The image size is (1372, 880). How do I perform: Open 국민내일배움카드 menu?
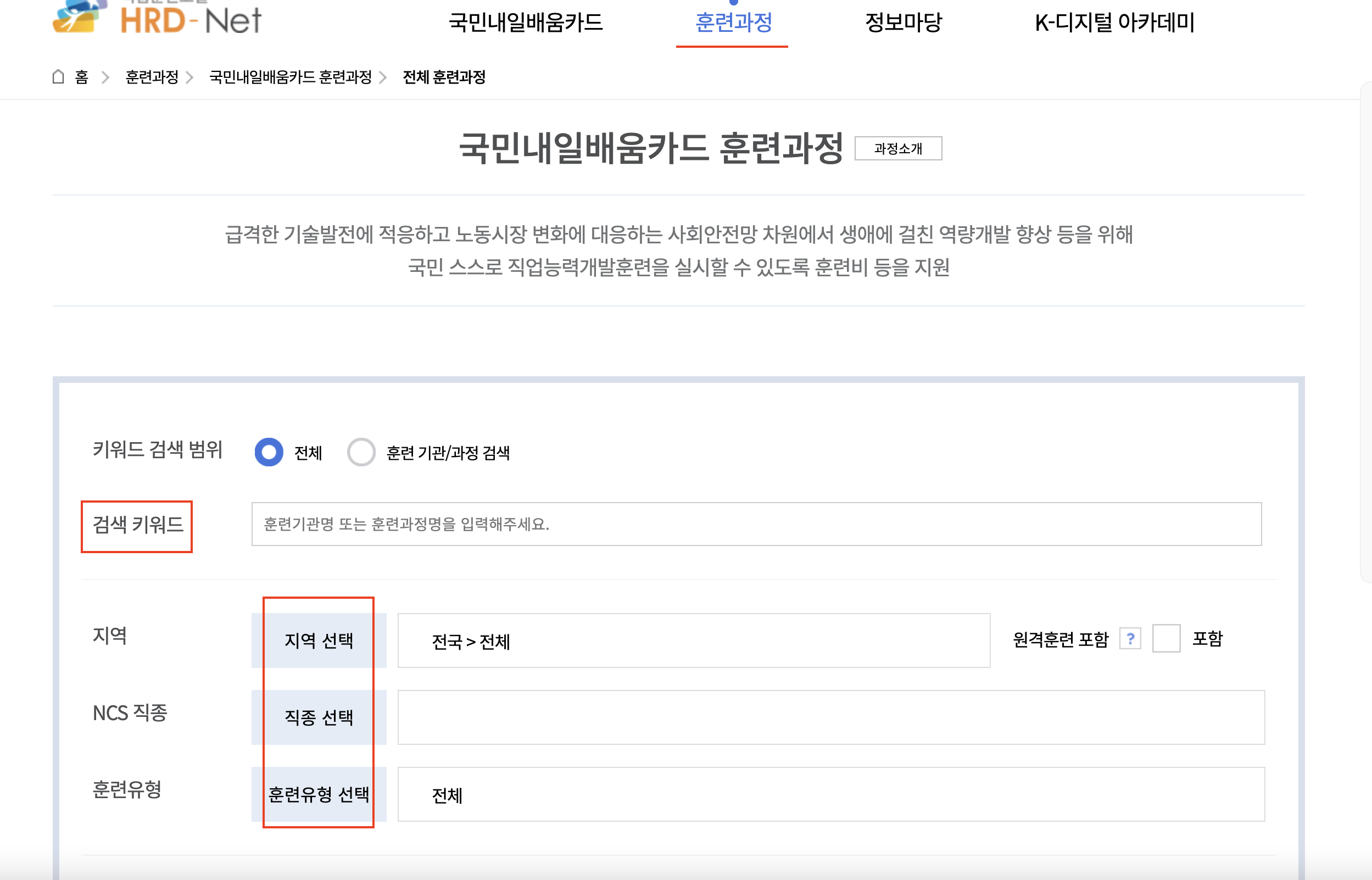[526, 23]
